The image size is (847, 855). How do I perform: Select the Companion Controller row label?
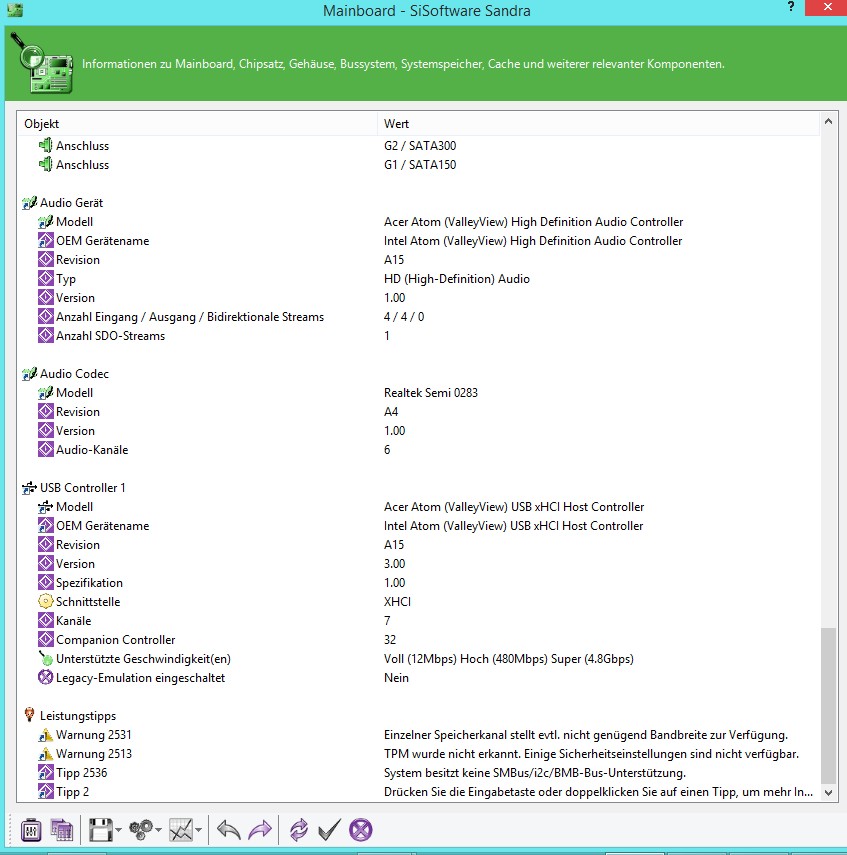click(116, 640)
